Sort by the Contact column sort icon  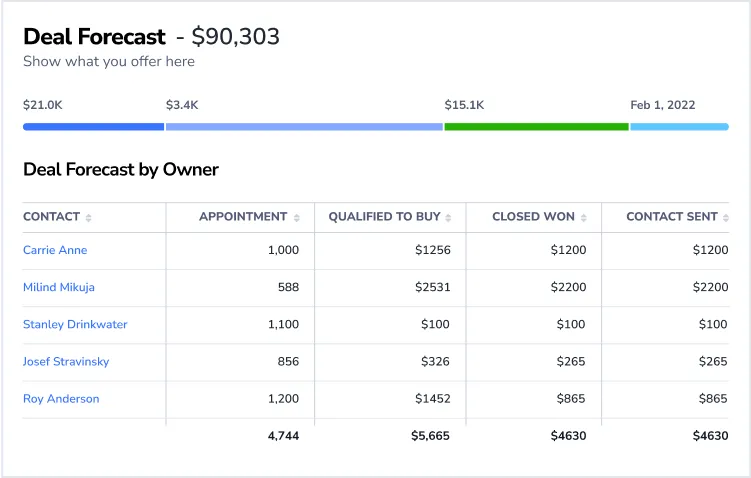click(x=89, y=218)
